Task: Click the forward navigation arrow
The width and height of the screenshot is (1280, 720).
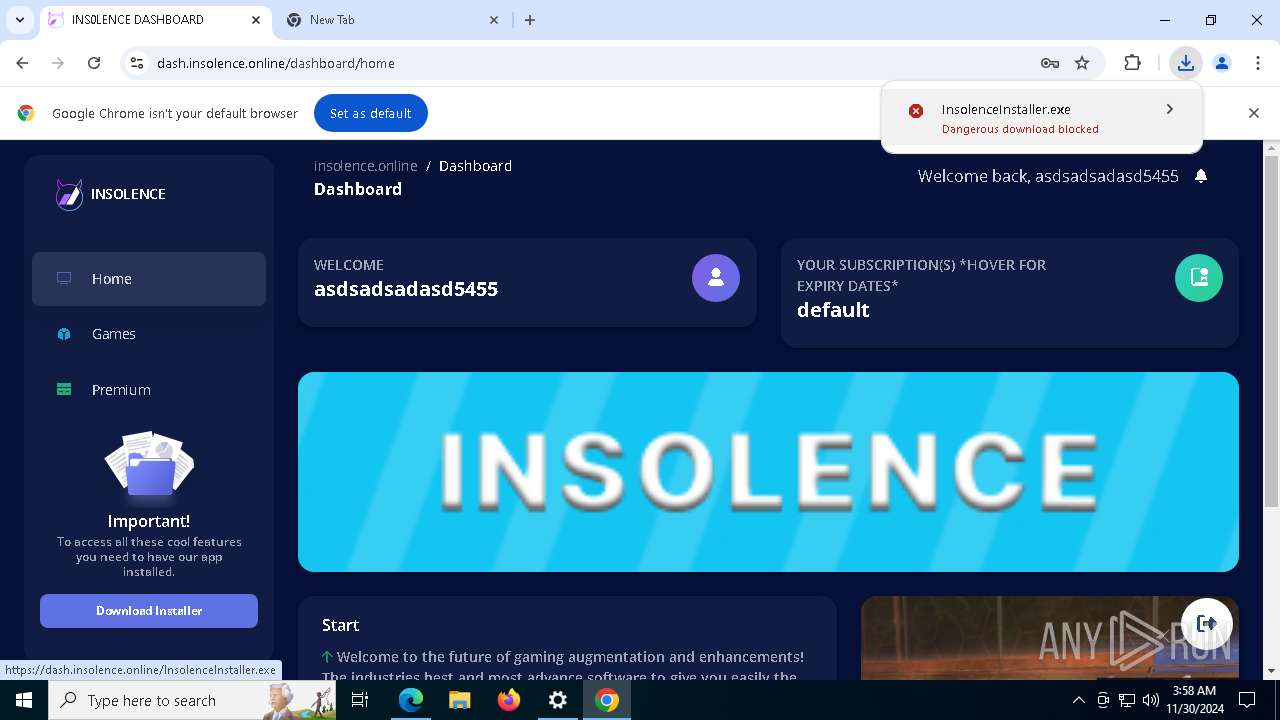Action: [58, 63]
